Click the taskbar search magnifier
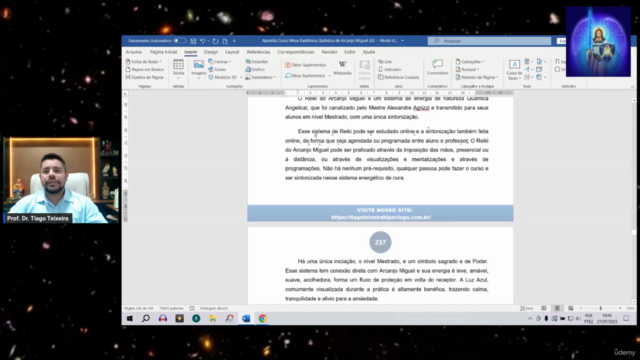The width and height of the screenshot is (640, 360). [x=146, y=318]
